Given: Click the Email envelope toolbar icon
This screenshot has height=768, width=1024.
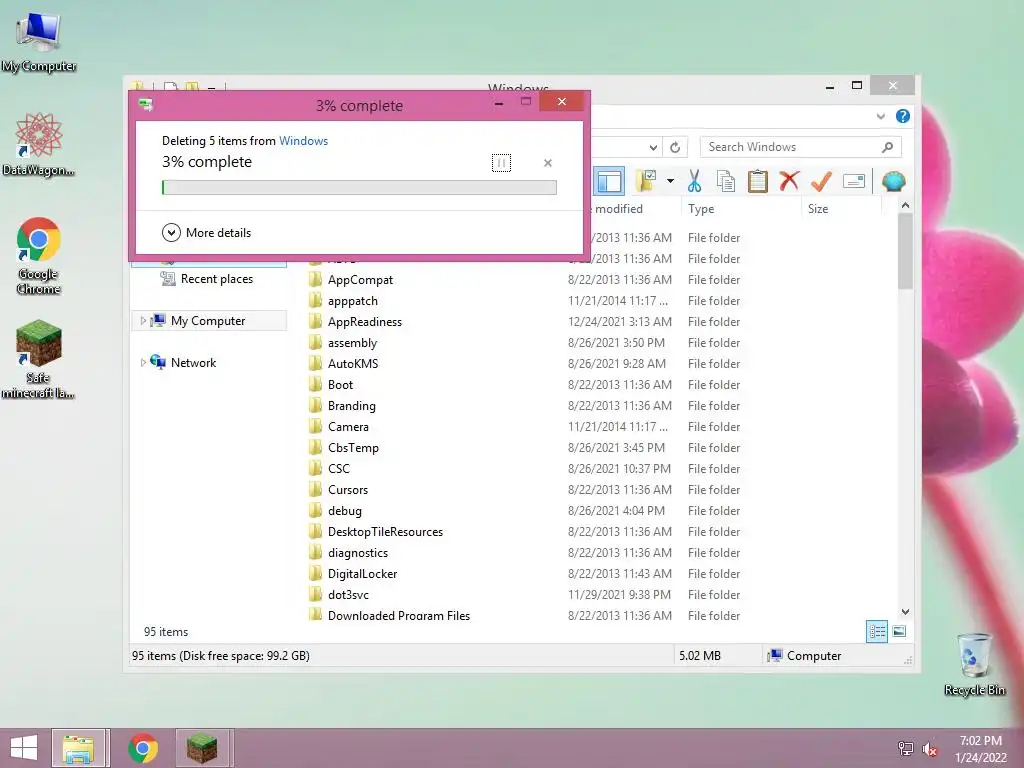Looking at the screenshot, I should [x=854, y=181].
